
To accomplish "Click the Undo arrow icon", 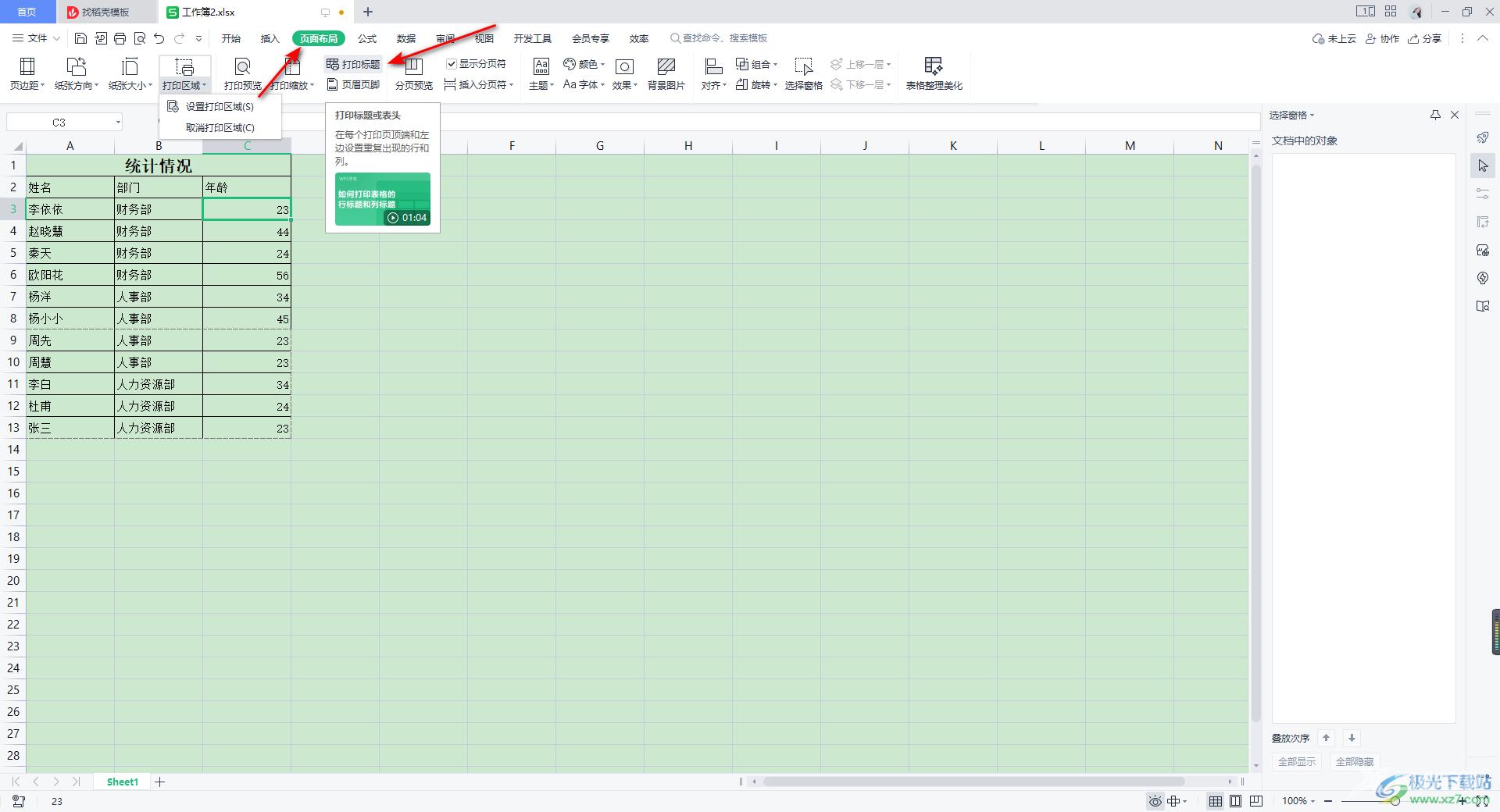I will 159,38.
